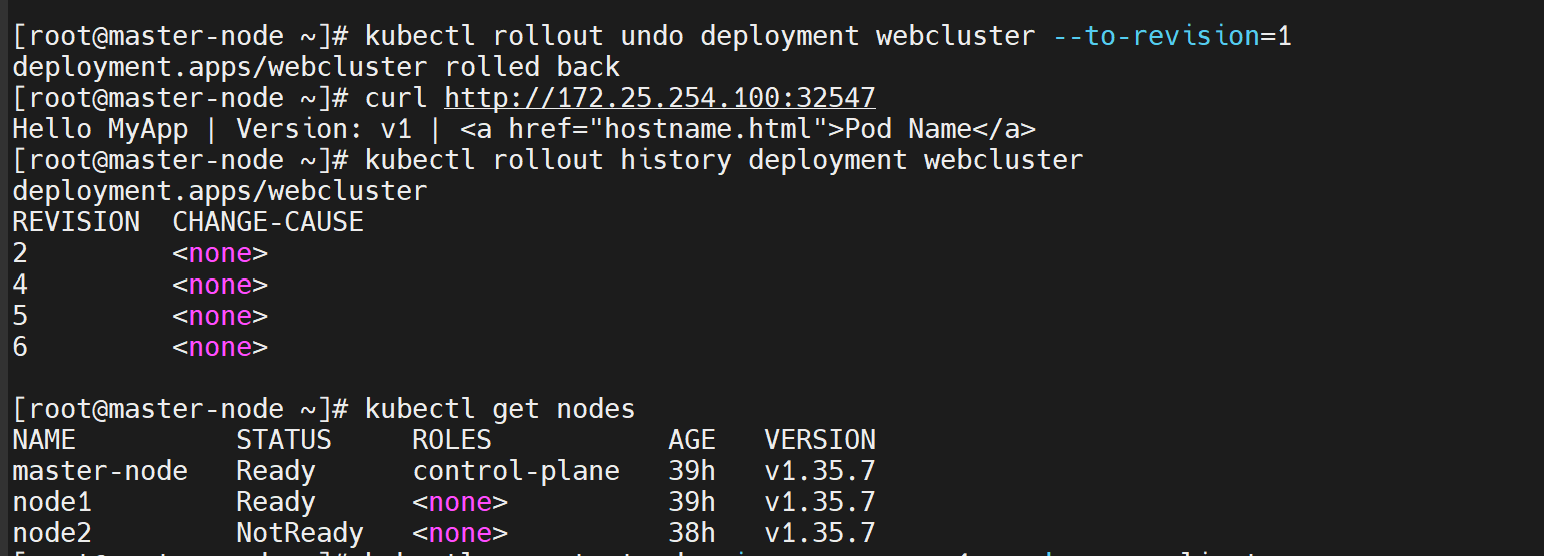Select revision 5 row number

click(20, 316)
